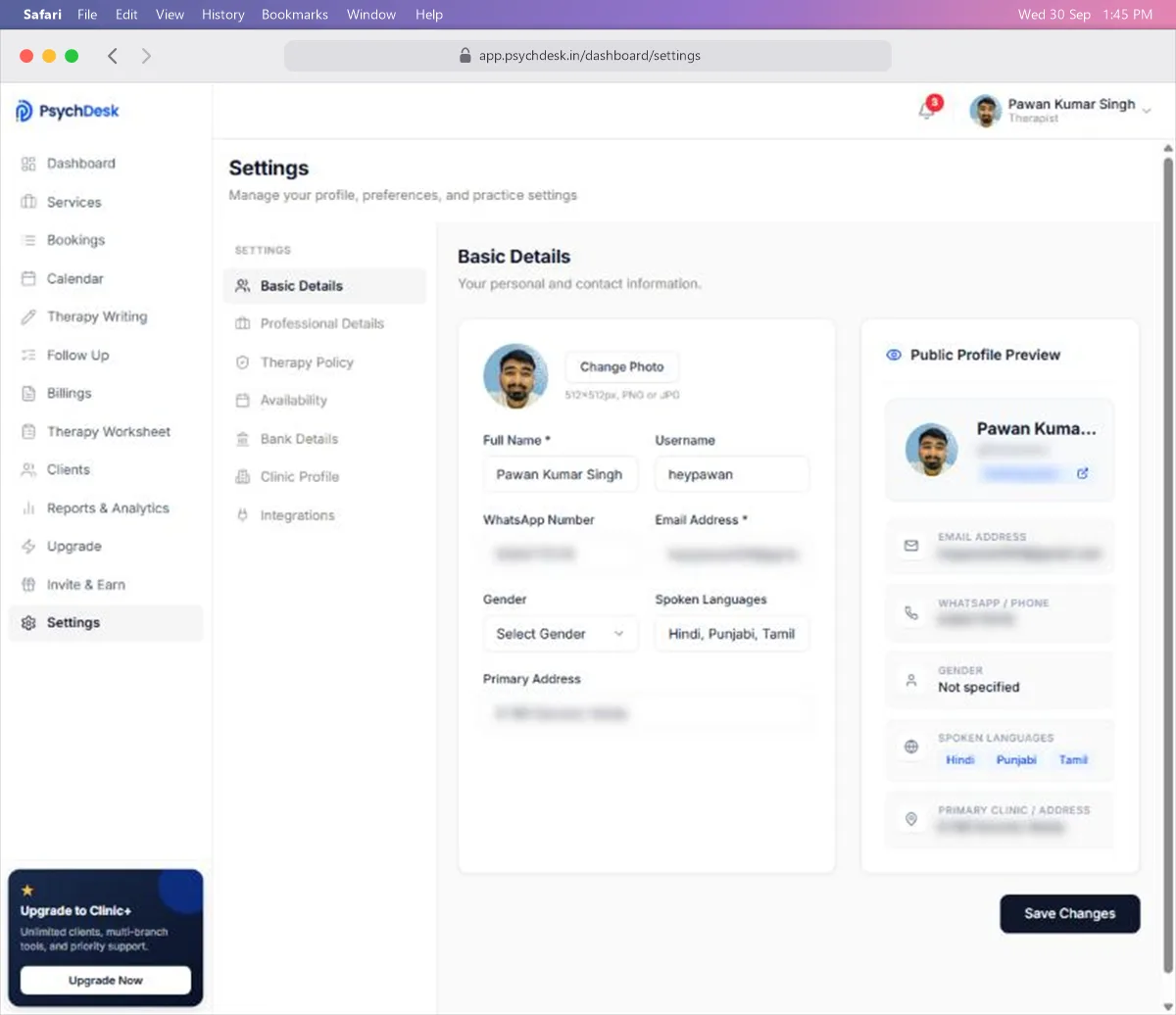Click the Upgrade Now button
The image size is (1176, 1015).
[106, 980]
